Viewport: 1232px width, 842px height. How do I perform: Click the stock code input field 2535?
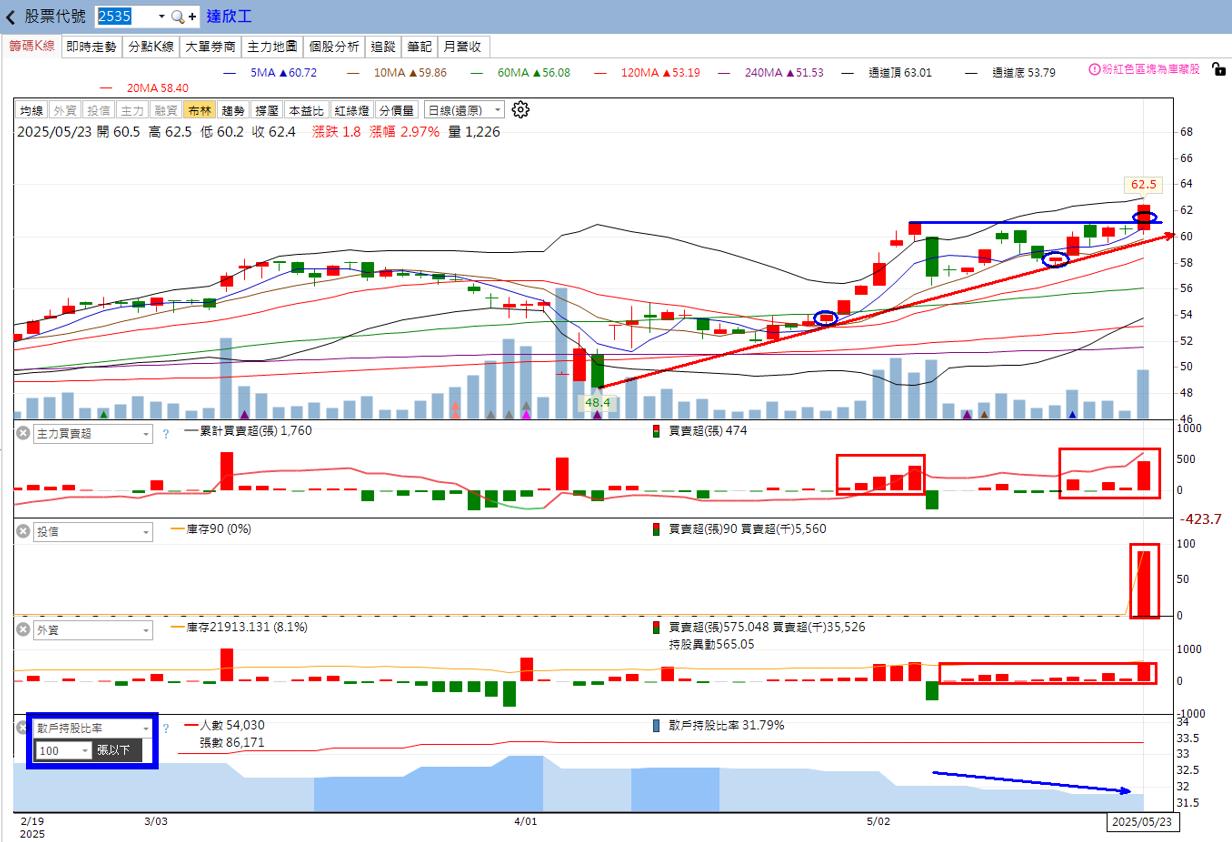coord(124,17)
